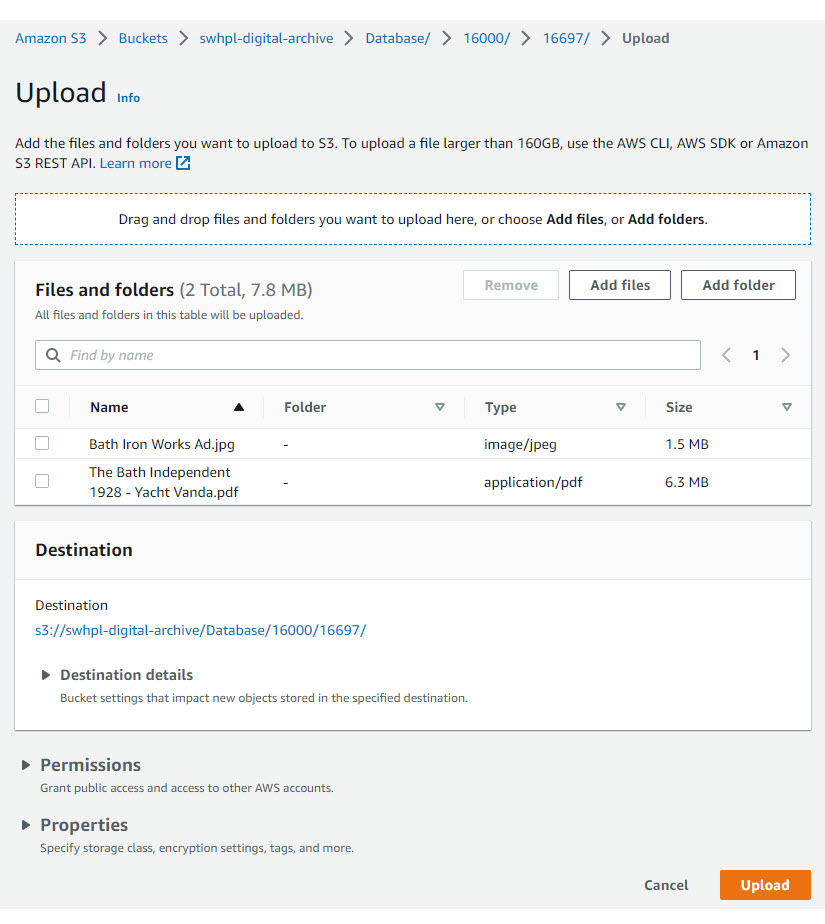The height and width of the screenshot is (924, 825).
Task: Open the Upload Info link
Action: tap(128, 98)
